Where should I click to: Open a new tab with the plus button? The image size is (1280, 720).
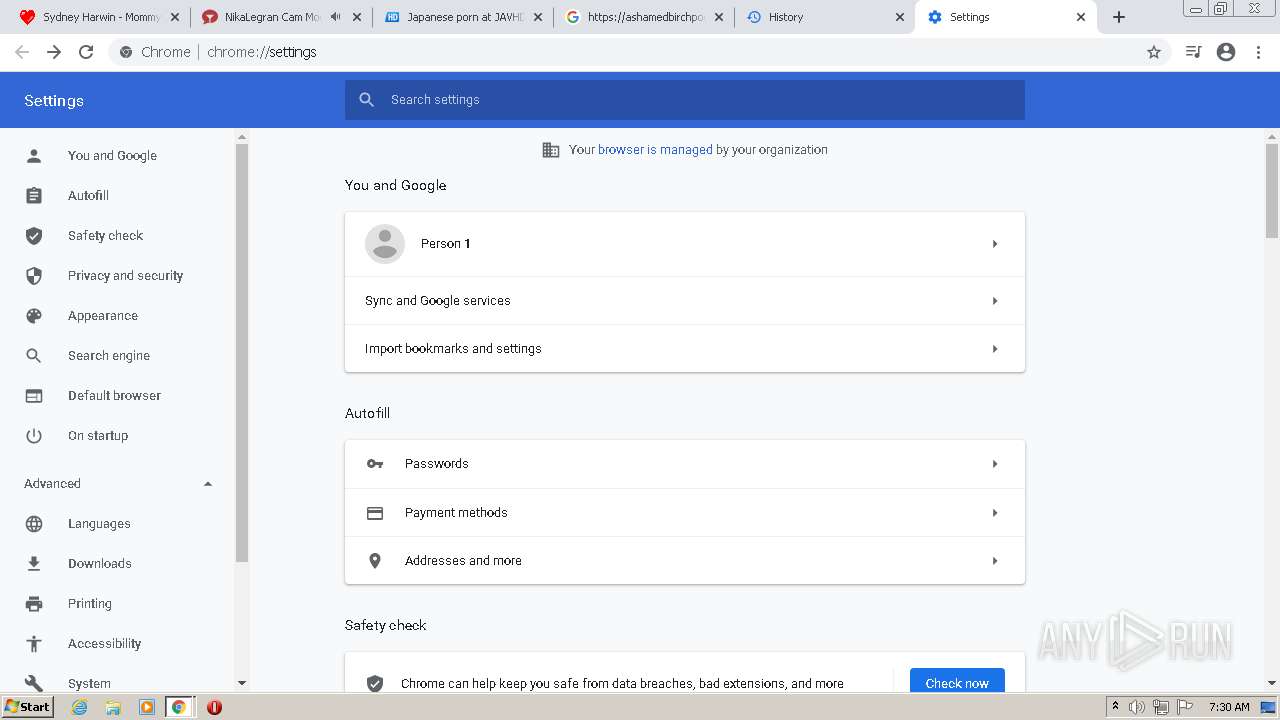(1119, 17)
